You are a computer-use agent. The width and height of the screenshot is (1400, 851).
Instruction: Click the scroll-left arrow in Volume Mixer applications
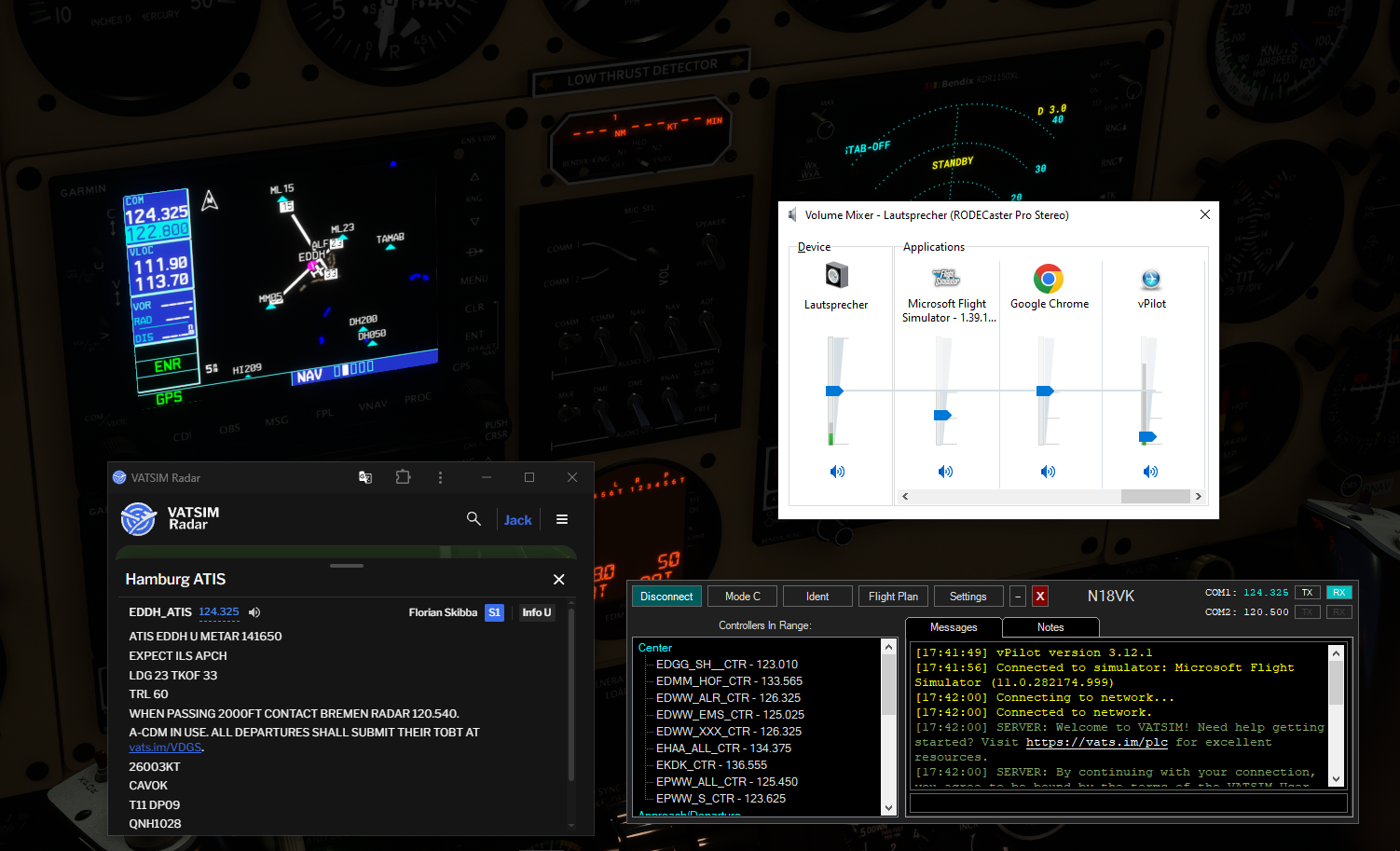tap(905, 496)
